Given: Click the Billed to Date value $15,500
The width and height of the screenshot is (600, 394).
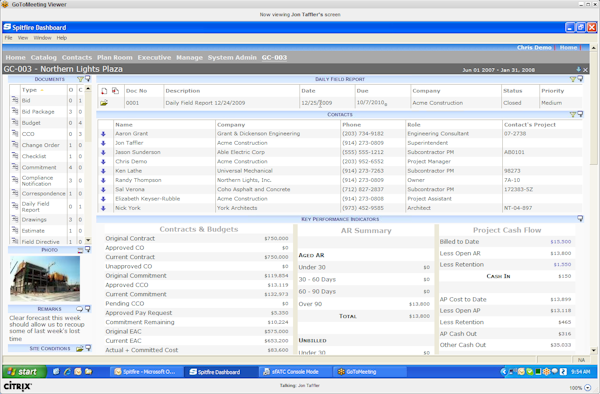Looking at the screenshot, I should [561, 242].
